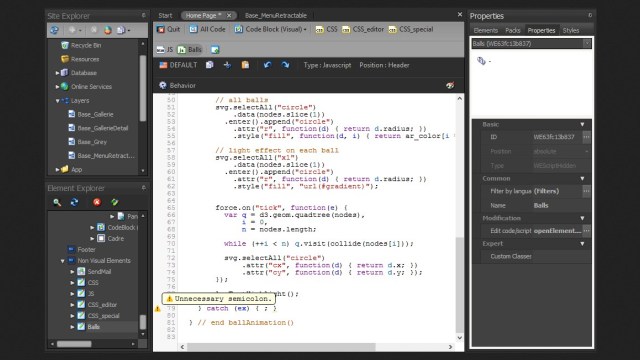This screenshot has height=360, width=640.
Task: Click the red delete icon in Element Explorer
Action: point(97,202)
